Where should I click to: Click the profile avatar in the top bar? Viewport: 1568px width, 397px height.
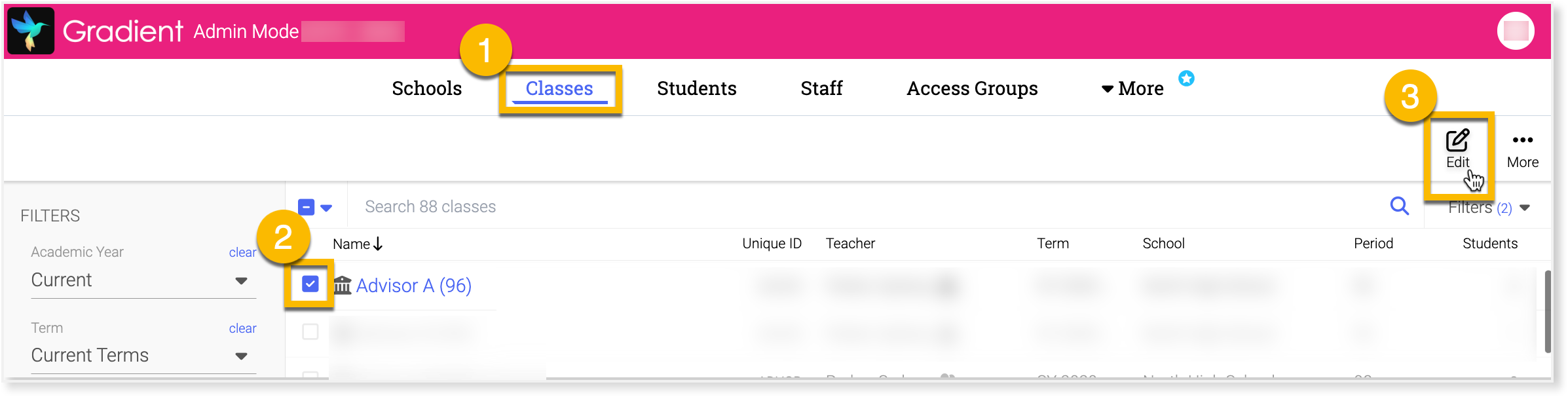1518,30
